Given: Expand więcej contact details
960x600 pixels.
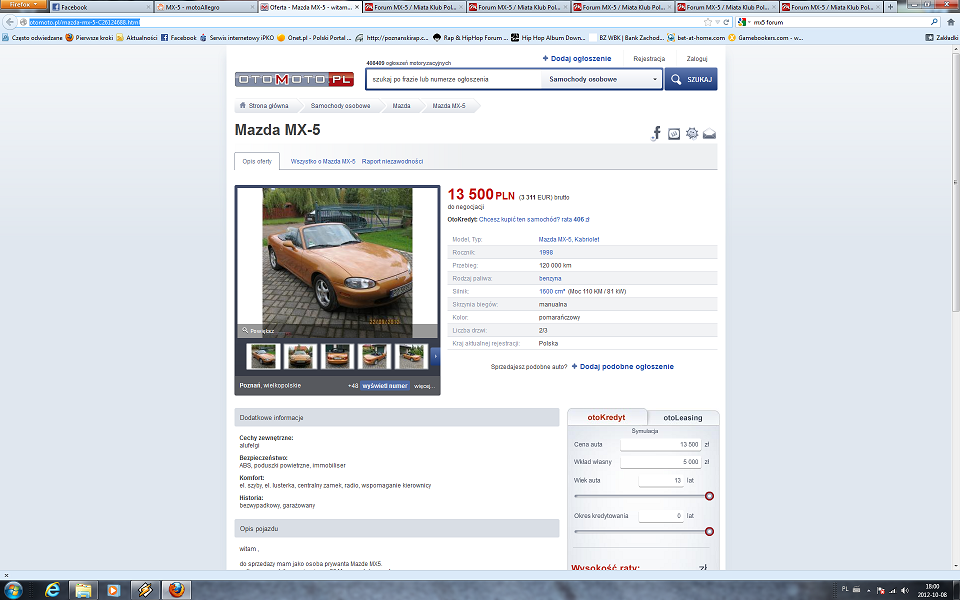Looking at the screenshot, I should (424, 386).
